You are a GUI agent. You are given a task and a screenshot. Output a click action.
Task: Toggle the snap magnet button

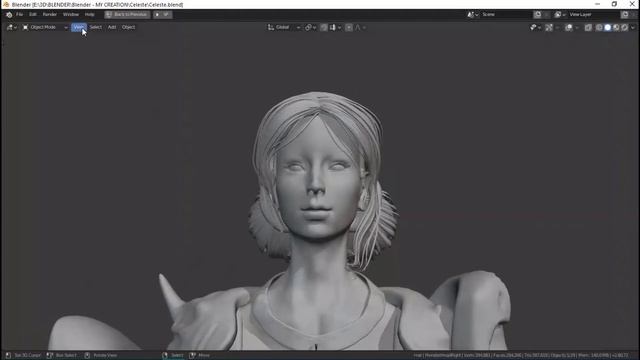coord(324,27)
